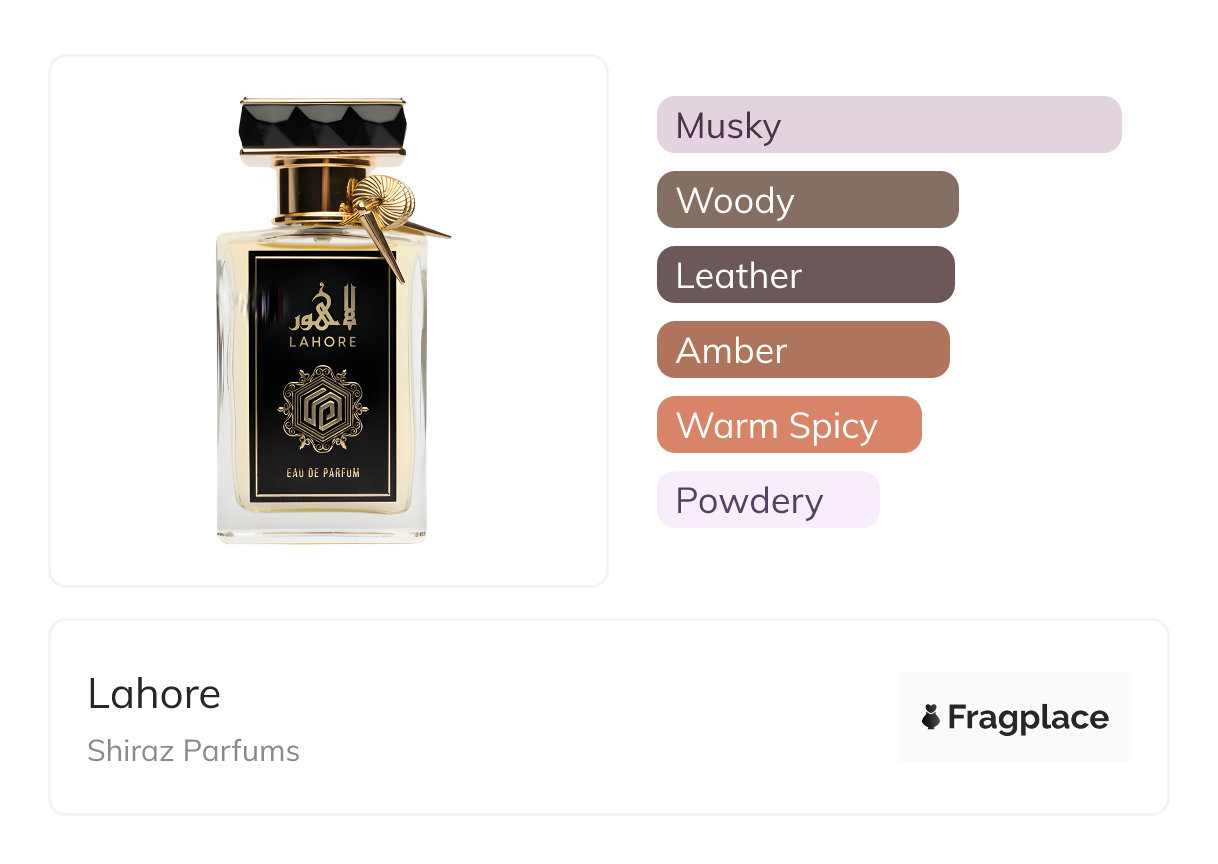The width and height of the screenshot is (1218, 864).
Task: Select the Woody accord bar
Action: pyautogui.click(x=807, y=200)
